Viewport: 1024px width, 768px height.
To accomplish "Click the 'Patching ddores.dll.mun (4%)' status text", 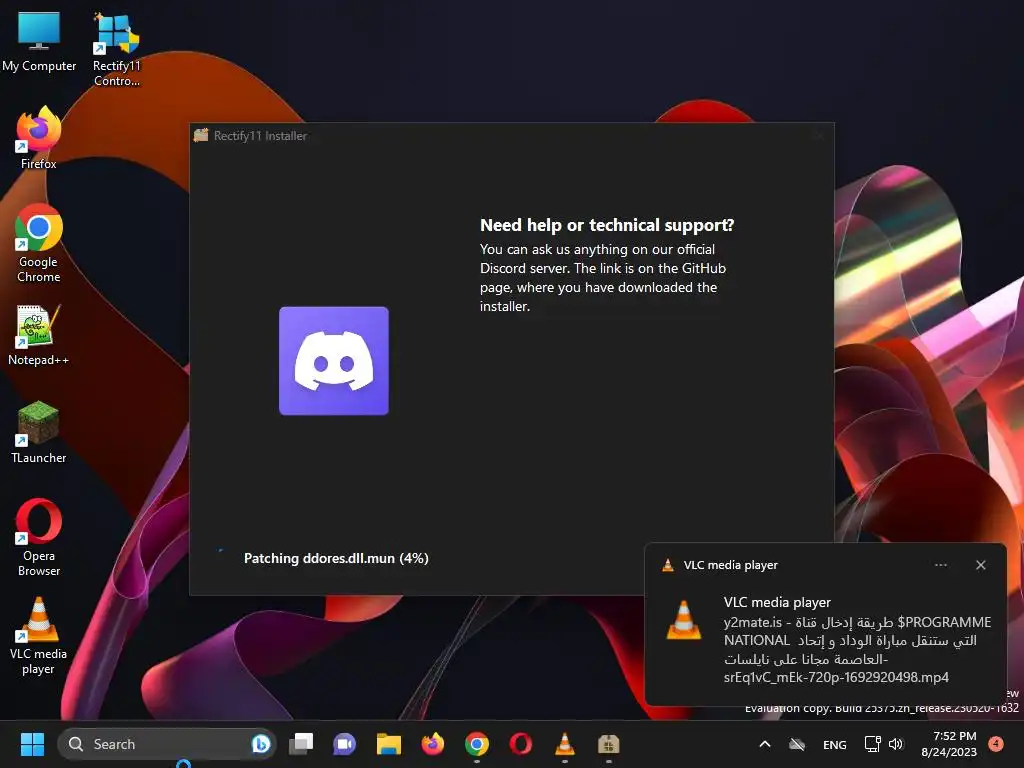I will (336, 558).
